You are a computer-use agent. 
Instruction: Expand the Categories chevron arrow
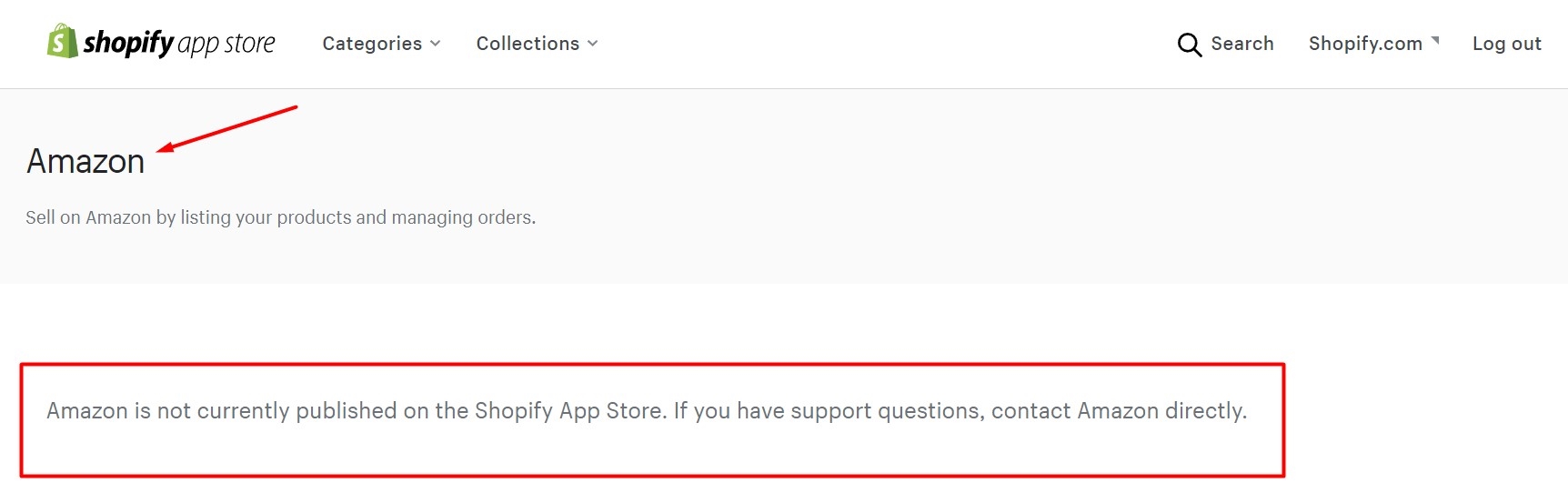436,44
